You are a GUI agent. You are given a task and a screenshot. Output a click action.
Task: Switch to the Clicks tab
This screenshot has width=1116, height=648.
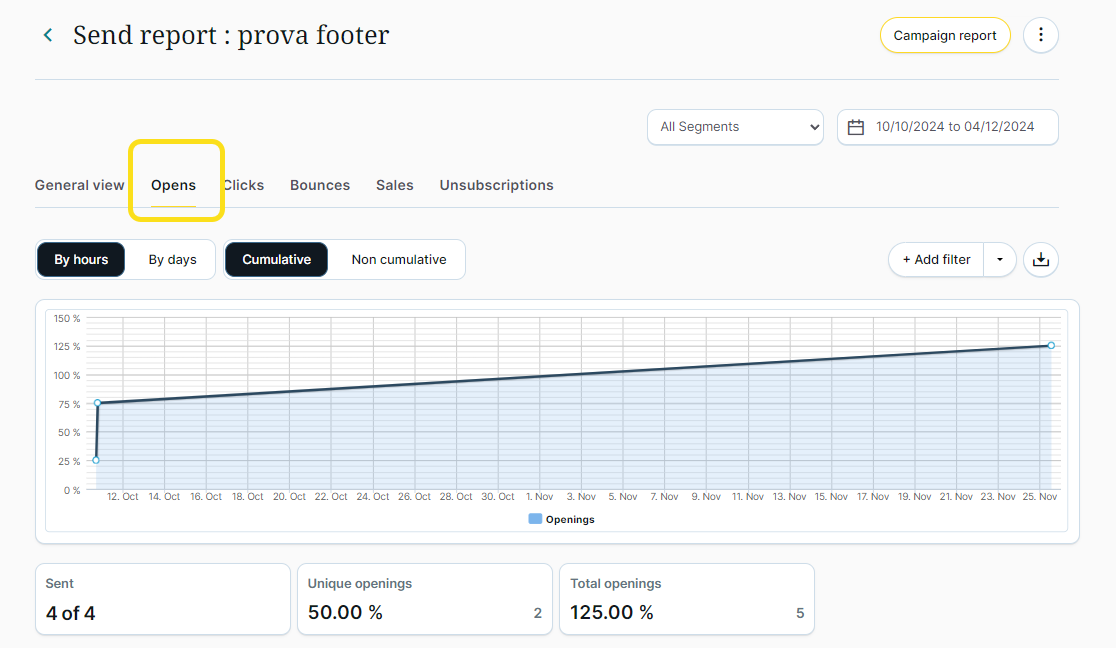(x=245, y=185)
